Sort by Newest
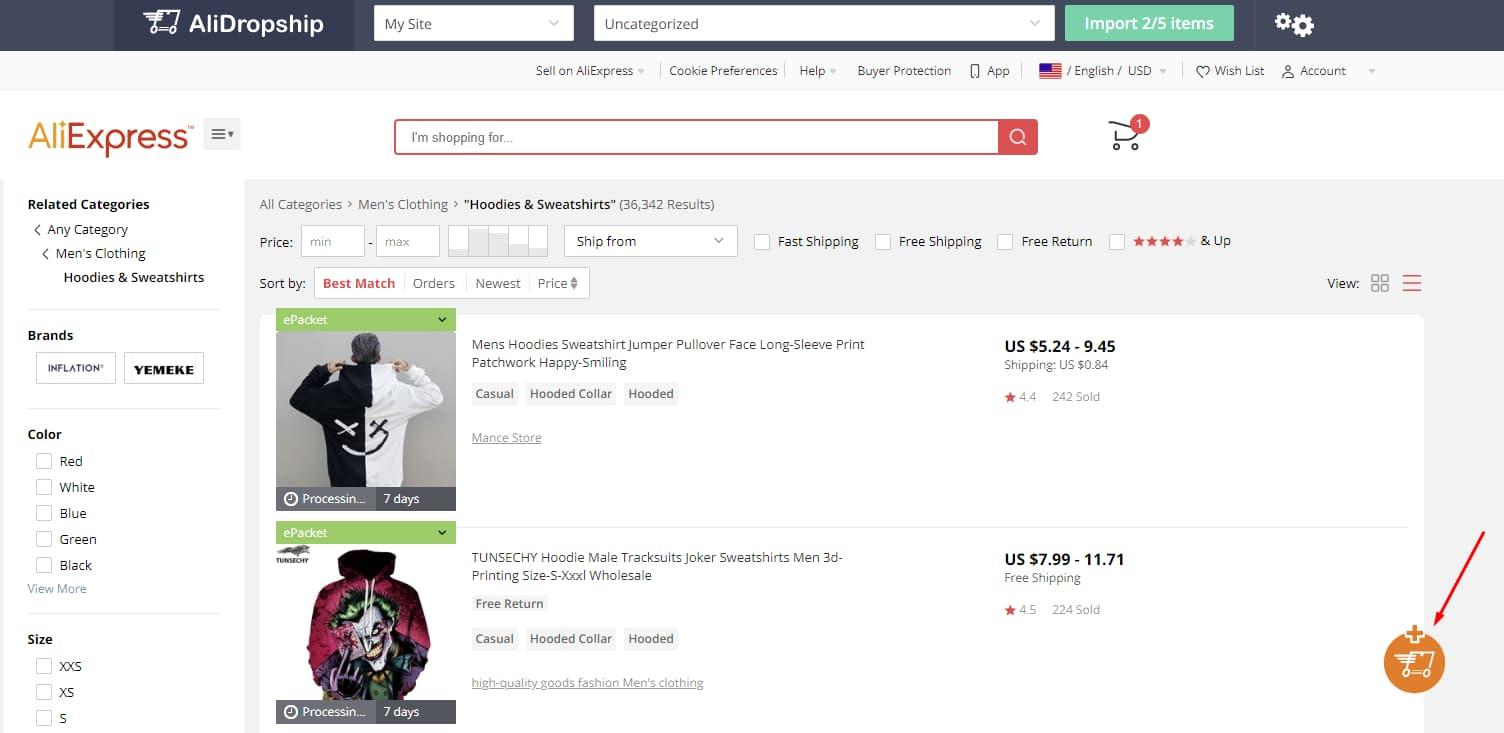Viewport: 1504px width, 733px height. click(498, 284)
